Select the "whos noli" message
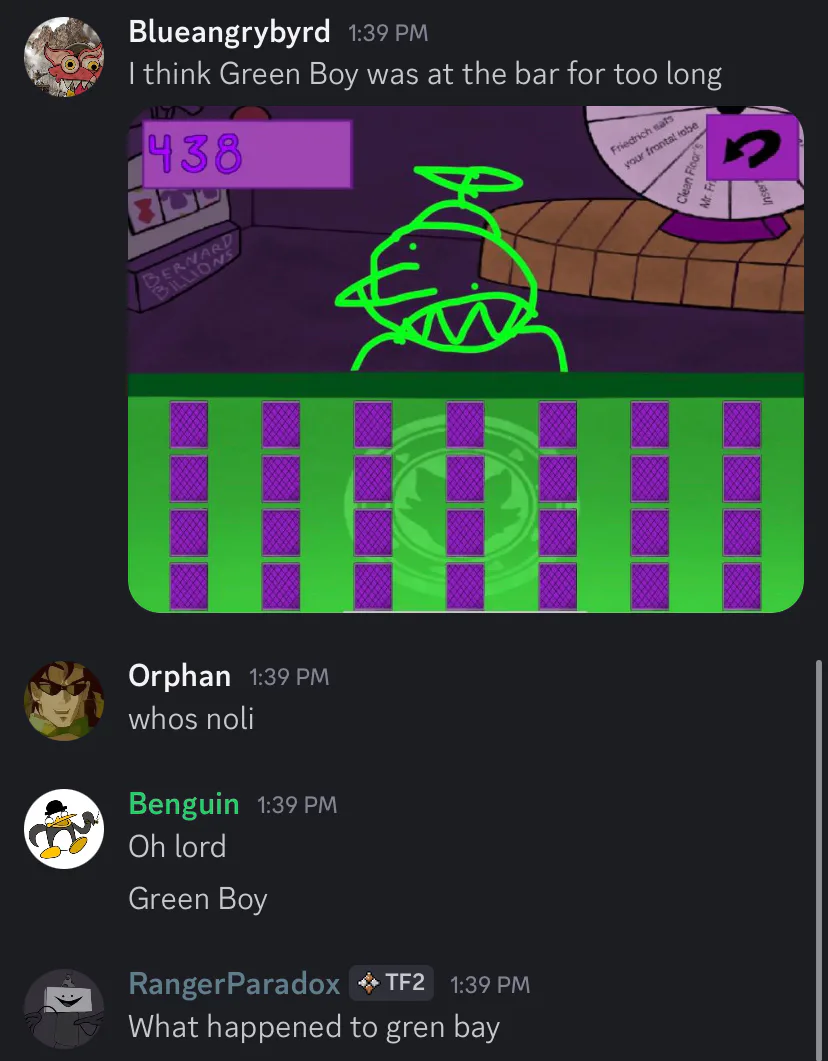Viewport: 828px width, 1061px height. 191,719
